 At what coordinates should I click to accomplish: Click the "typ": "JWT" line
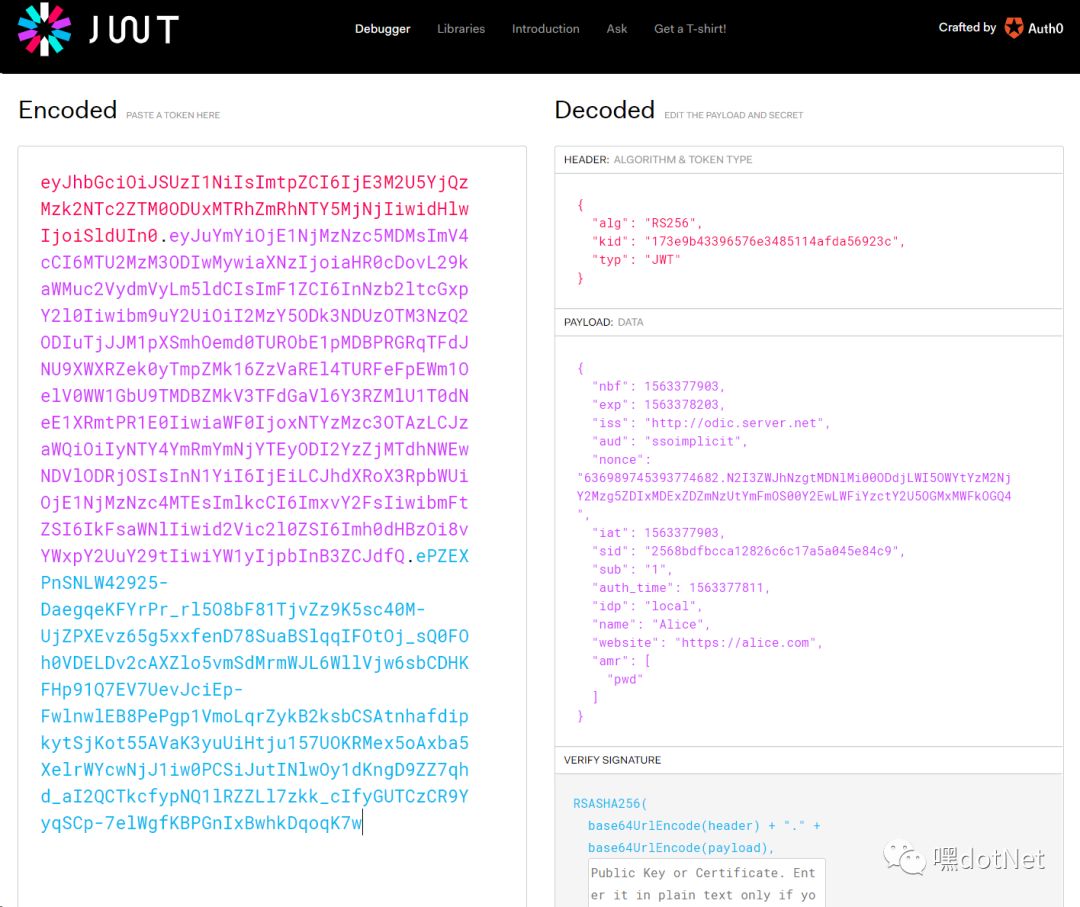coord(636,260)
